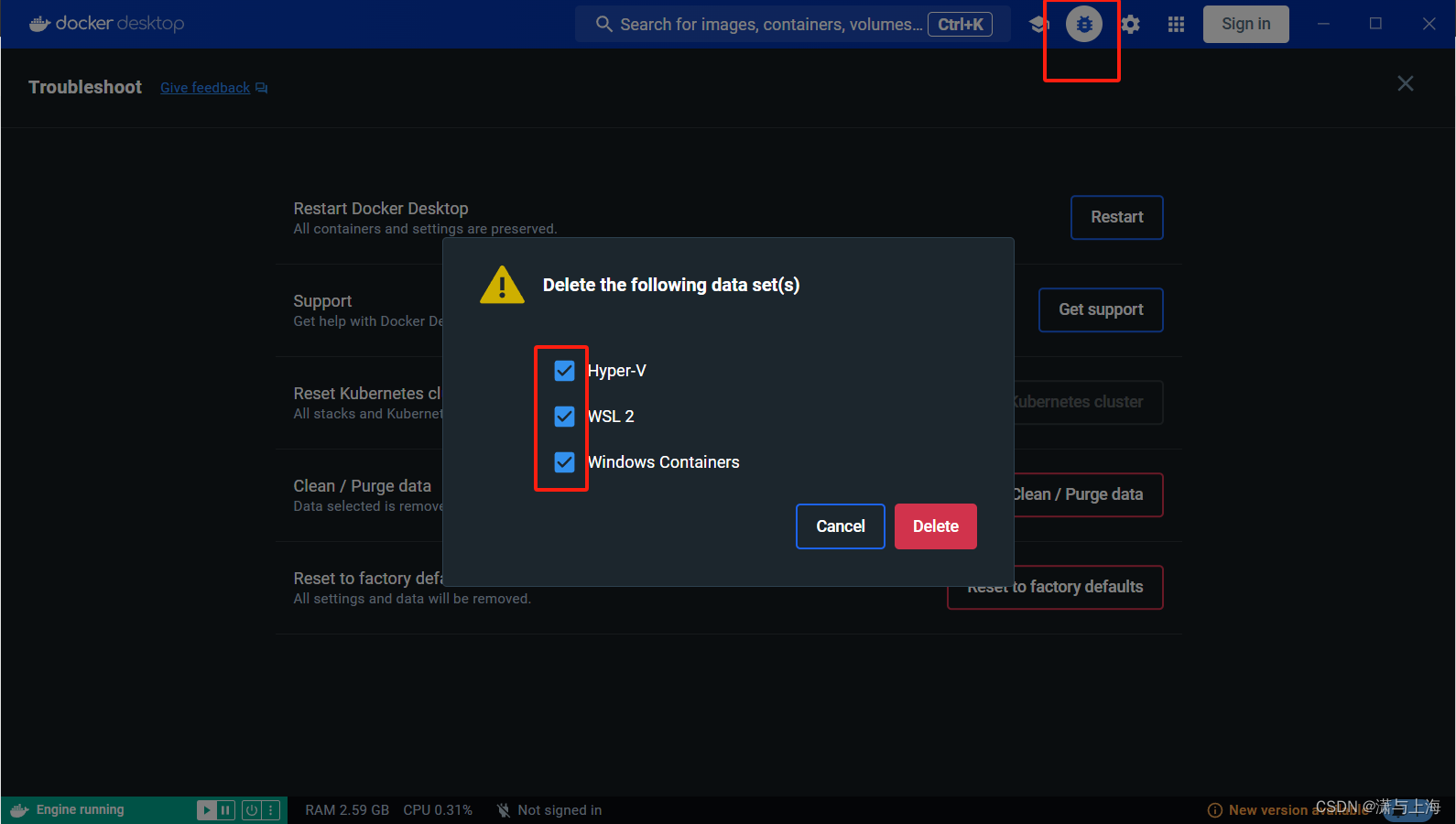
Task: Click the WSL 2 label text
Action: click(x=611, y=417)
